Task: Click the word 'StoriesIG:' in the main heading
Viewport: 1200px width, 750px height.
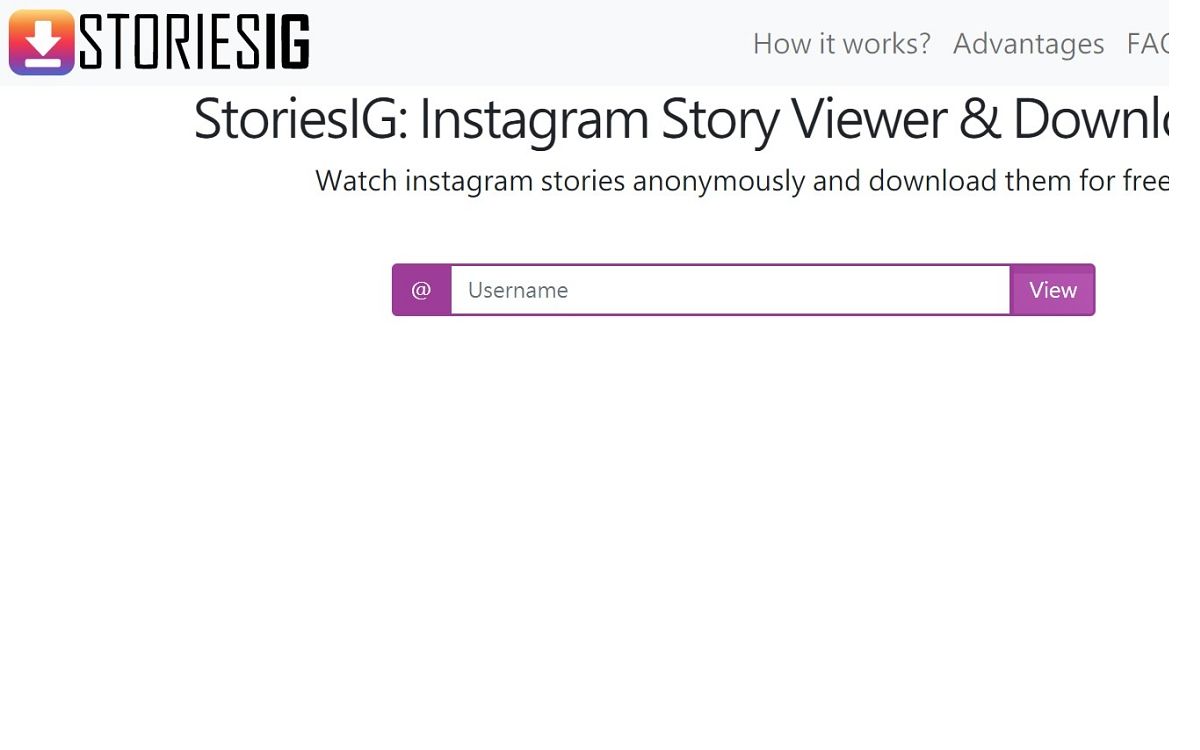Action: (x=299, y=119)
